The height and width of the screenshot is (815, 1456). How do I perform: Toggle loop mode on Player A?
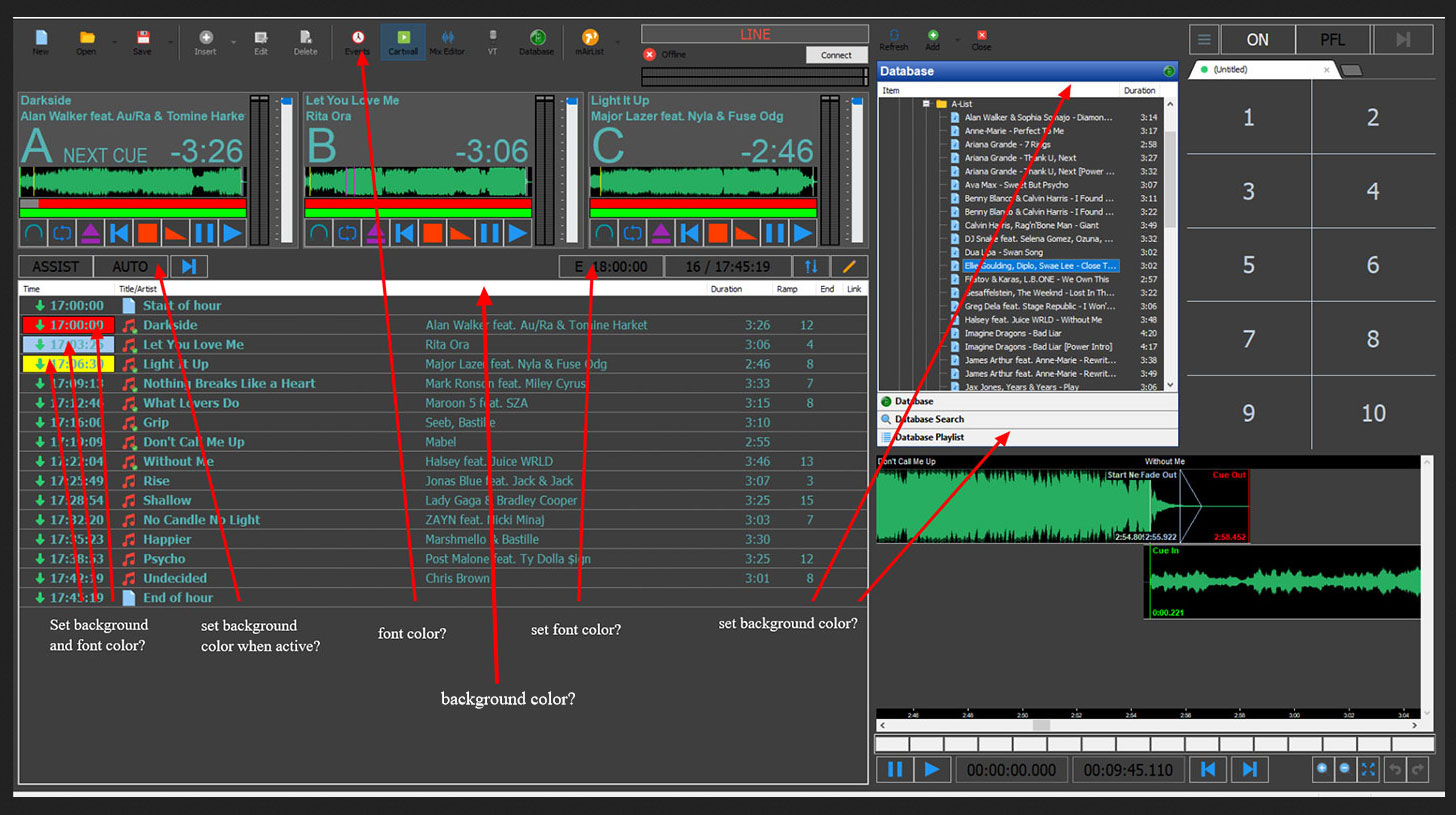click(x=62, y=234)
